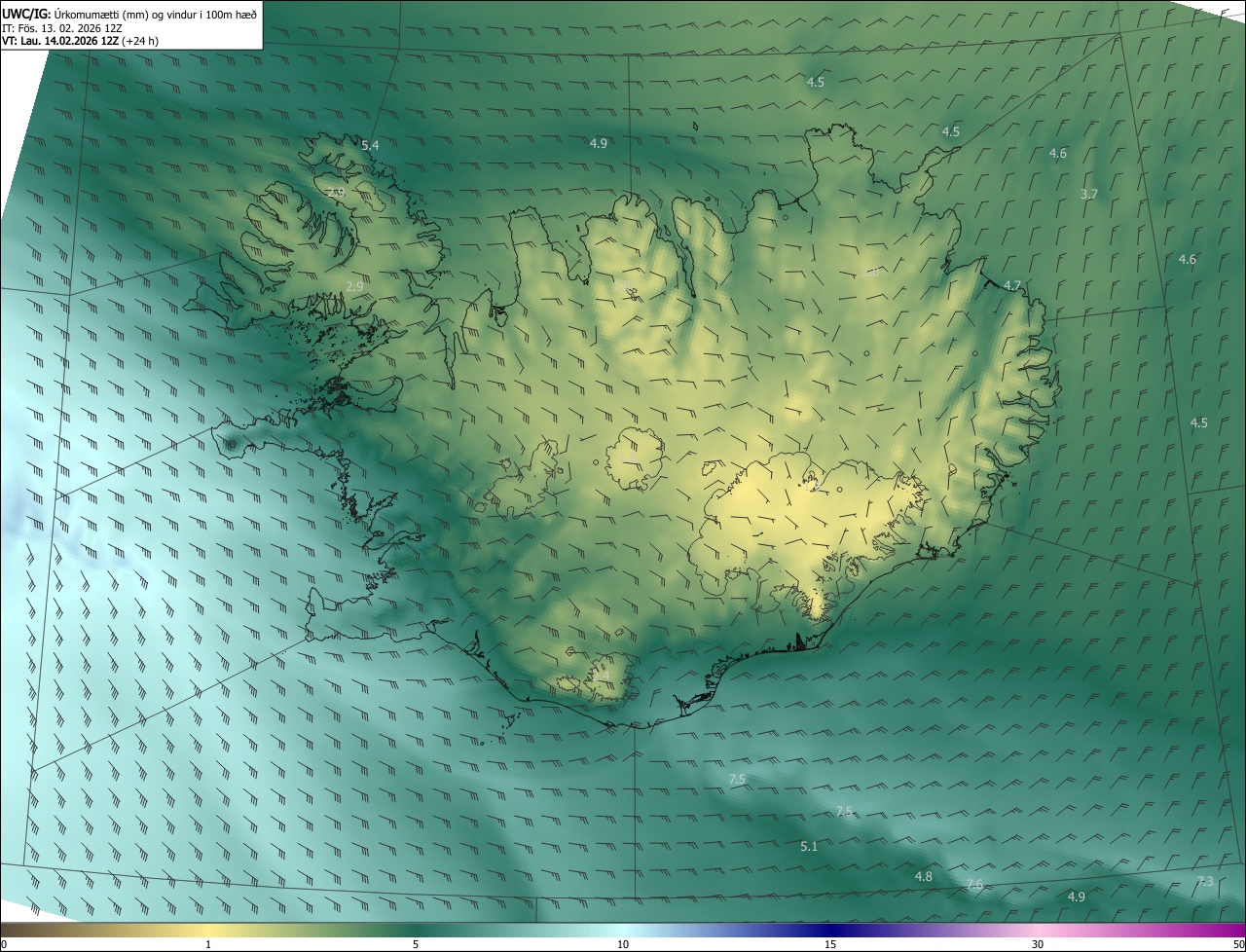Viewport: 1246px width, 952px height.
Task: Click the 4.9 label between 7.6 and 7.3
Action: point(1077,896)
